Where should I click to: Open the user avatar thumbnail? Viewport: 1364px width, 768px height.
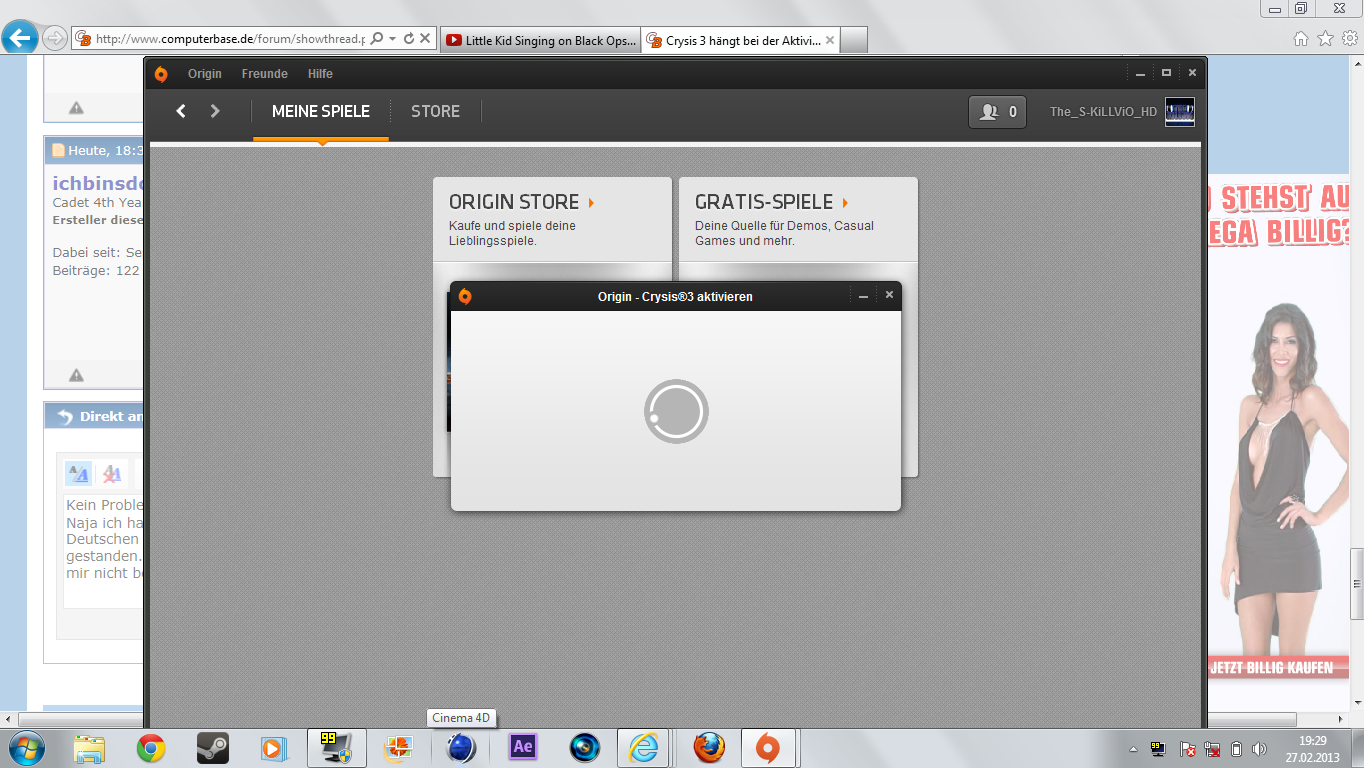point(1180,112)
